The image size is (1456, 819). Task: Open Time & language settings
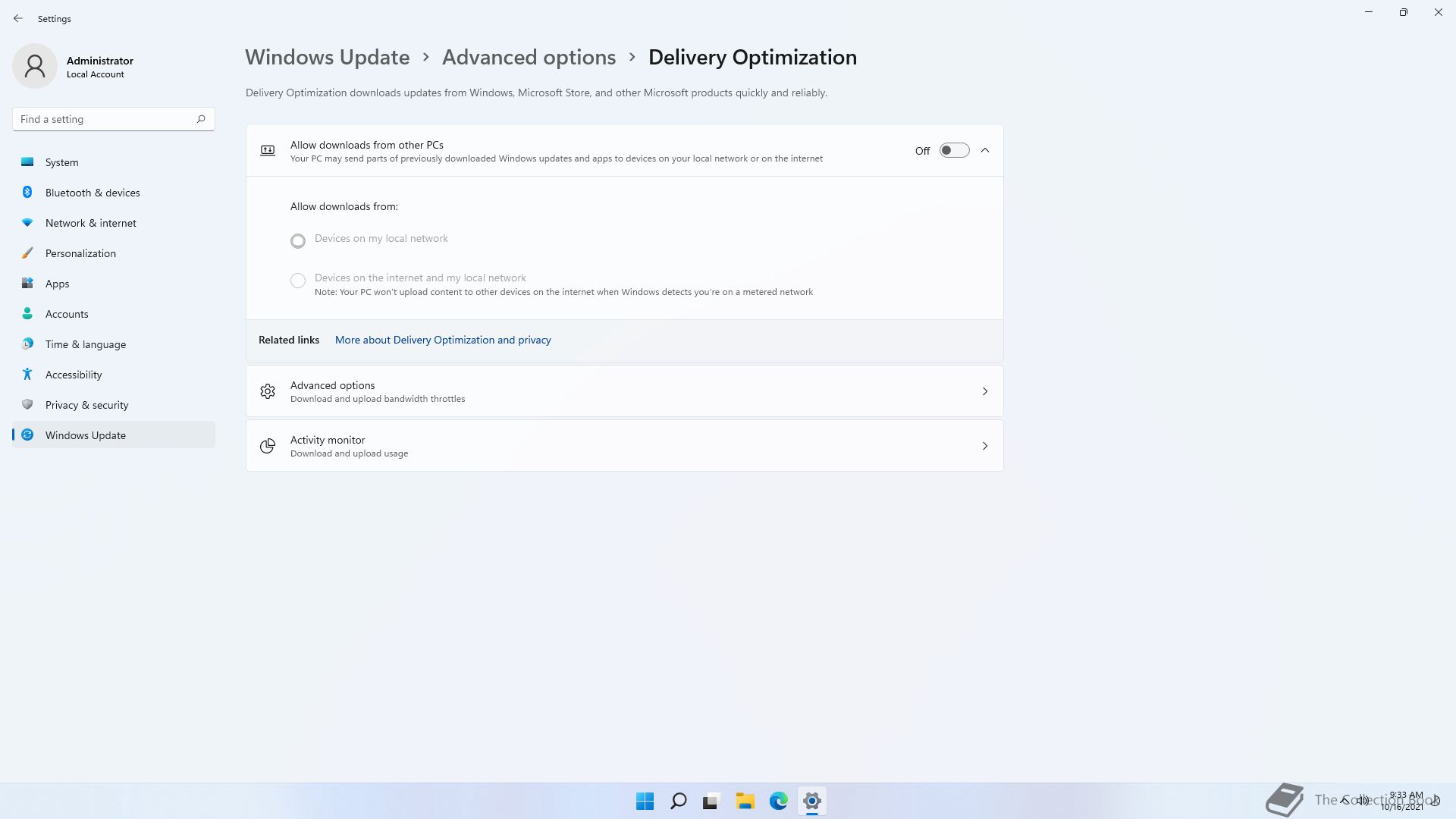[x=114, y=344]
